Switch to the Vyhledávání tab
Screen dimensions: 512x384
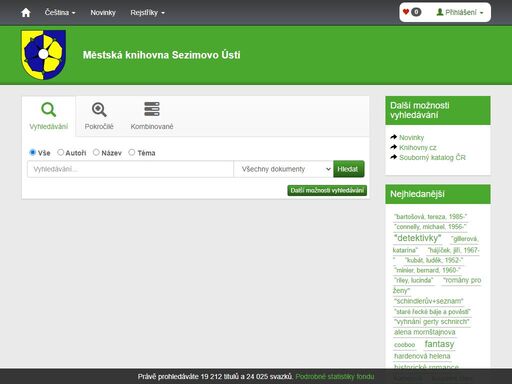pyautogui.click(x=49, y=116)
